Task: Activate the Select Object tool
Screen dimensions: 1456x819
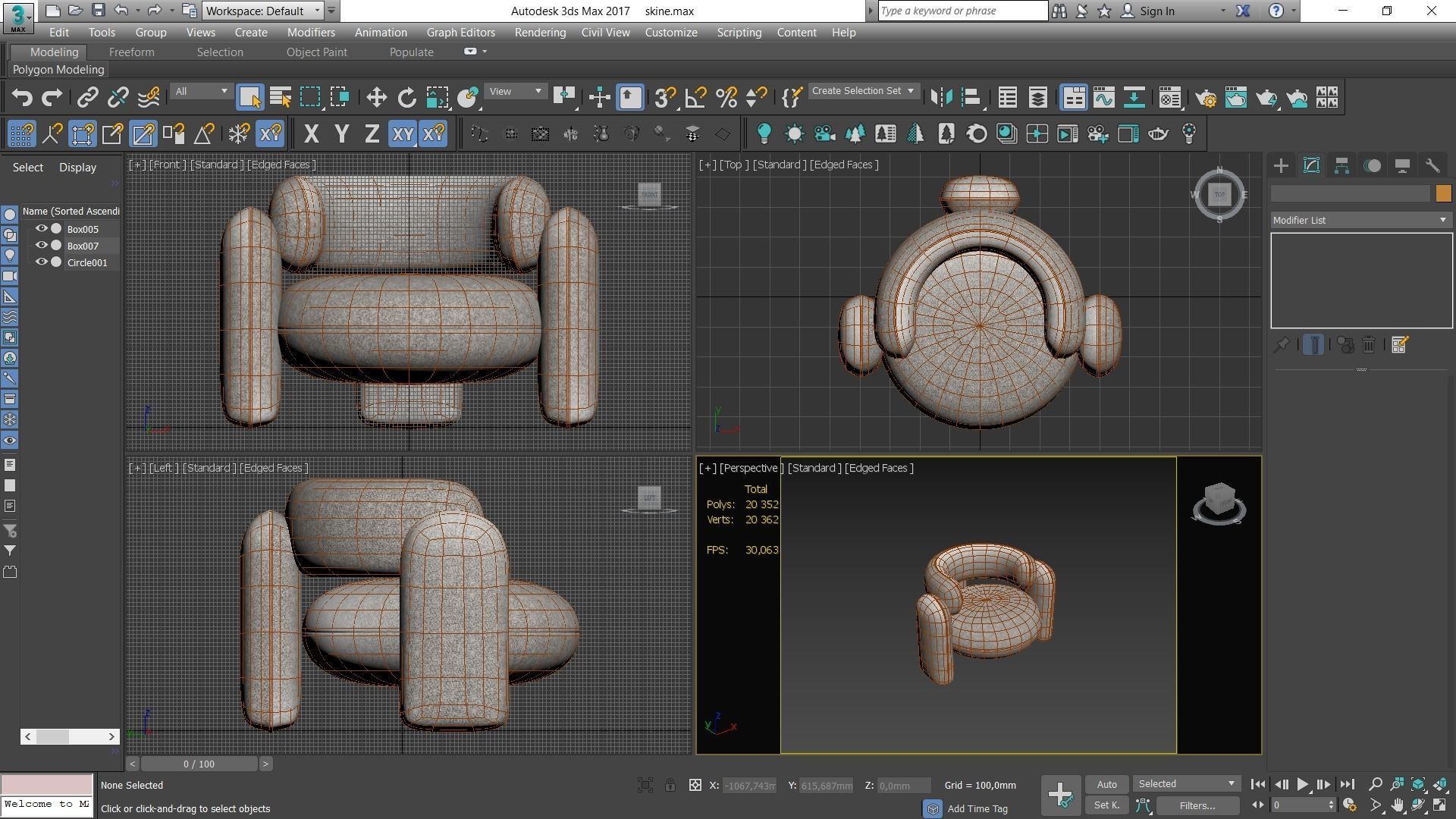Action: [x=249, y=98]
